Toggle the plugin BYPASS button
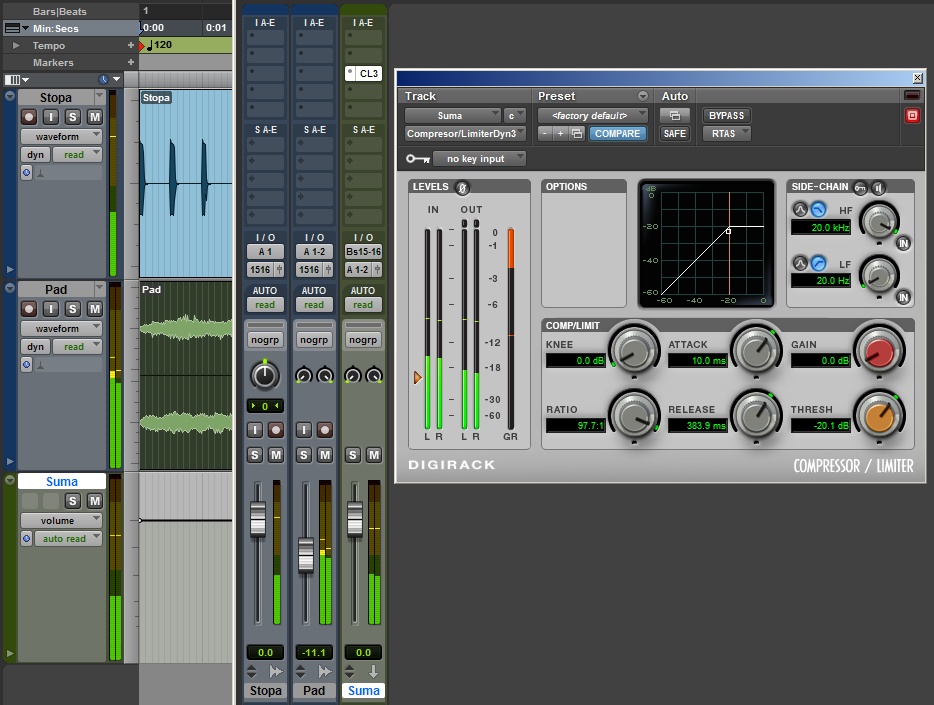934x705 pixels. (726, 116)
